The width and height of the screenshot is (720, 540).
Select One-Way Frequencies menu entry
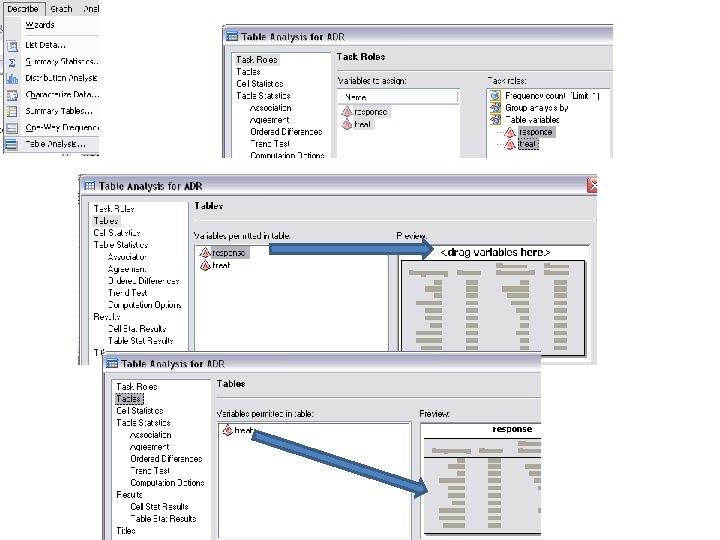62,128
